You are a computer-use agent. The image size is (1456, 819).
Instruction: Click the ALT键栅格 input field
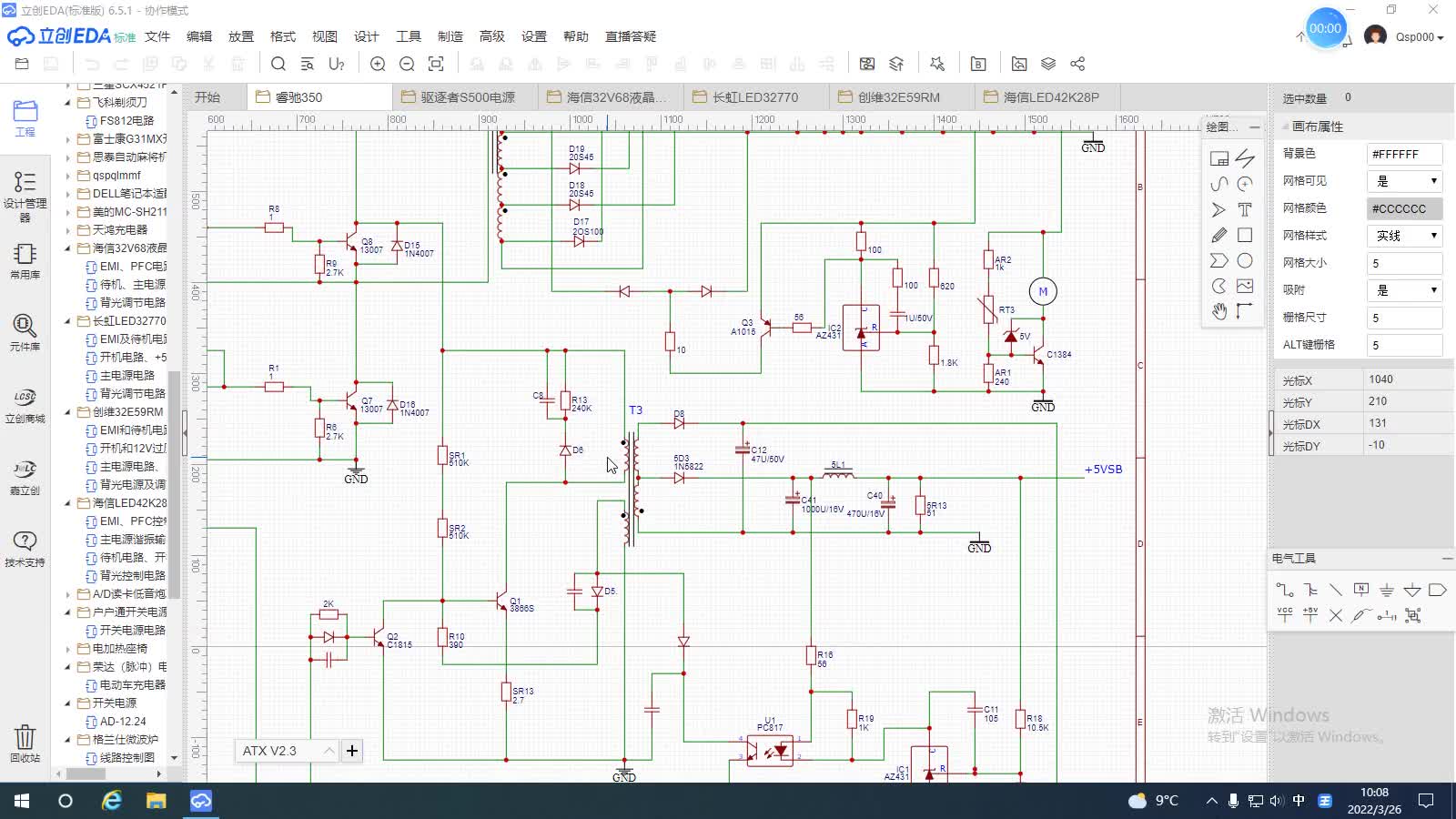pyautogui.click(x=1405, y=345)
